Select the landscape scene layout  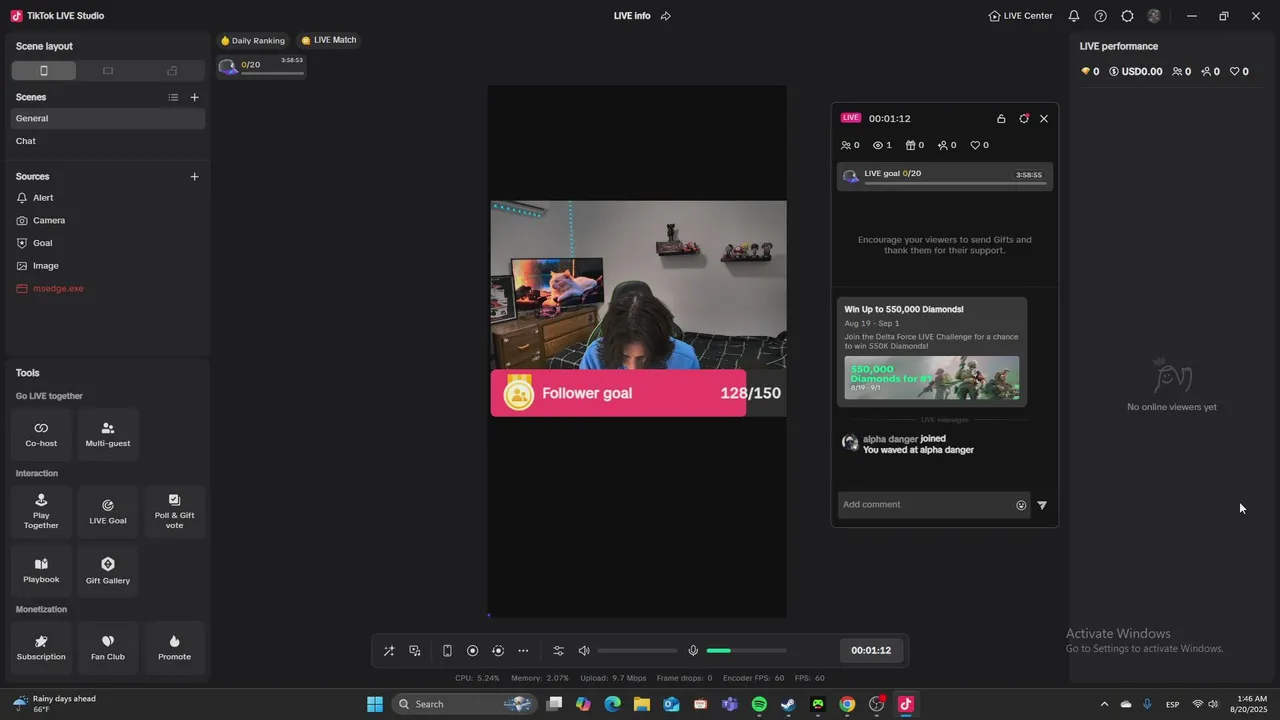coord(108,71)
